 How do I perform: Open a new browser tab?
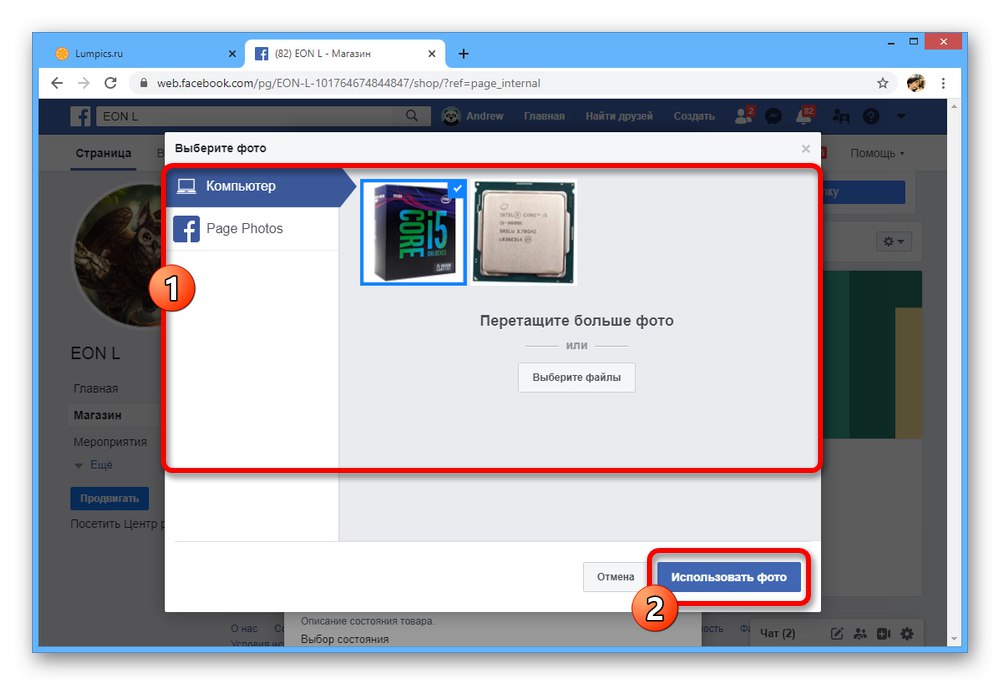coord(464,54)
